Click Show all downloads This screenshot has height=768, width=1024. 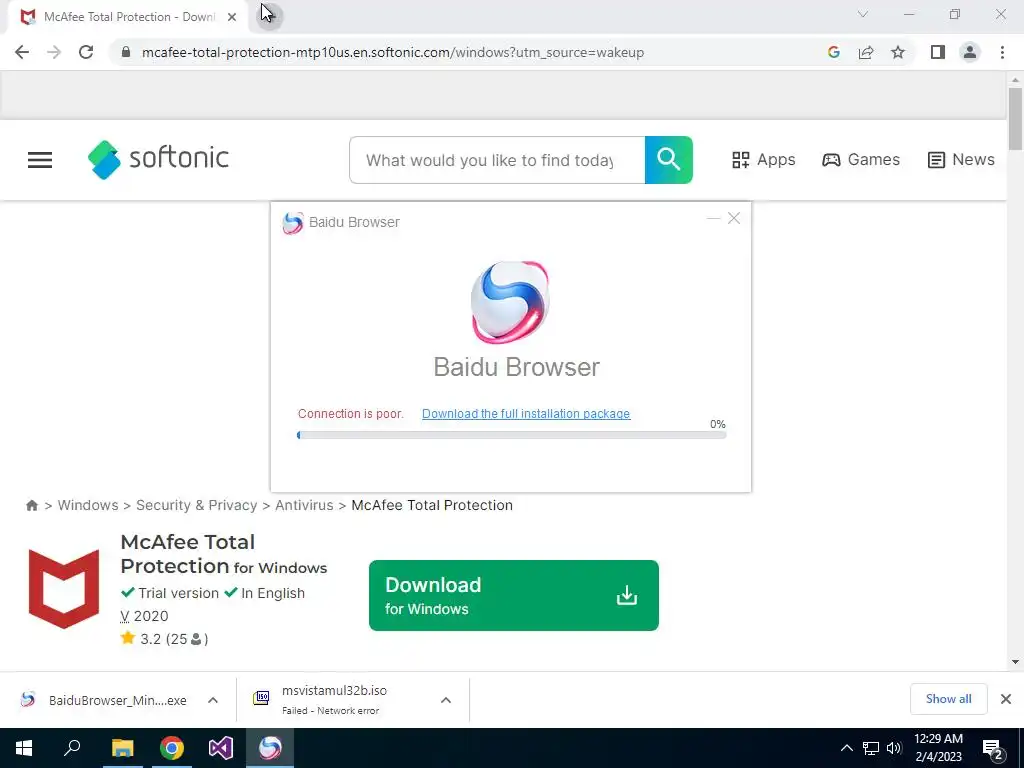click(948, 699)
